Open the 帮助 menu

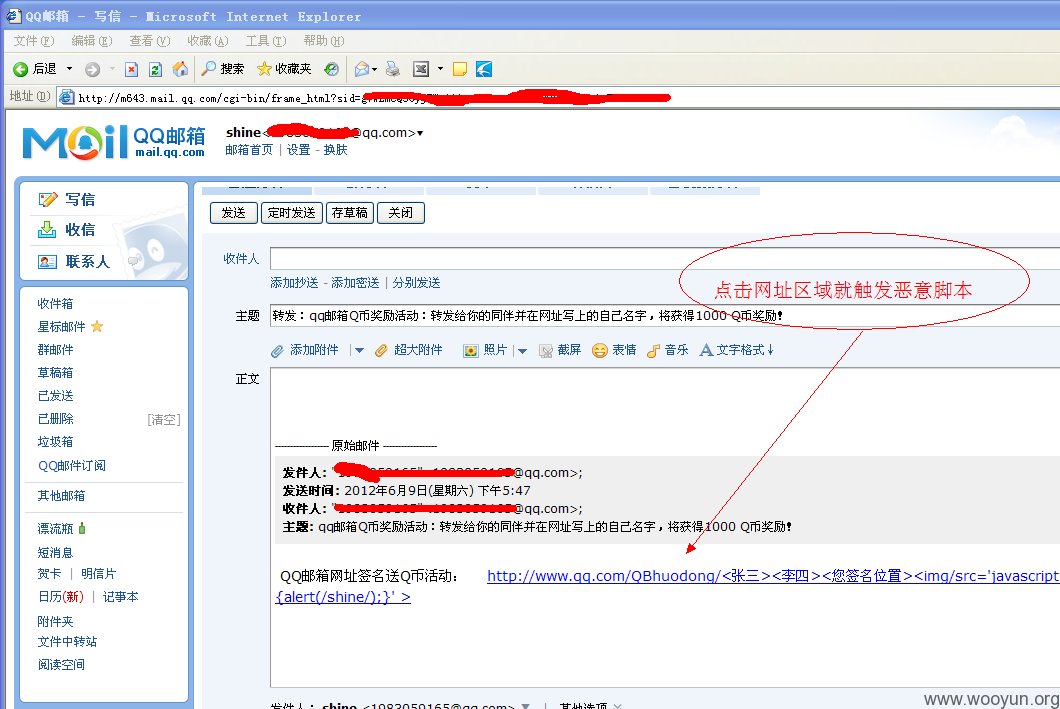pos(324,41)
